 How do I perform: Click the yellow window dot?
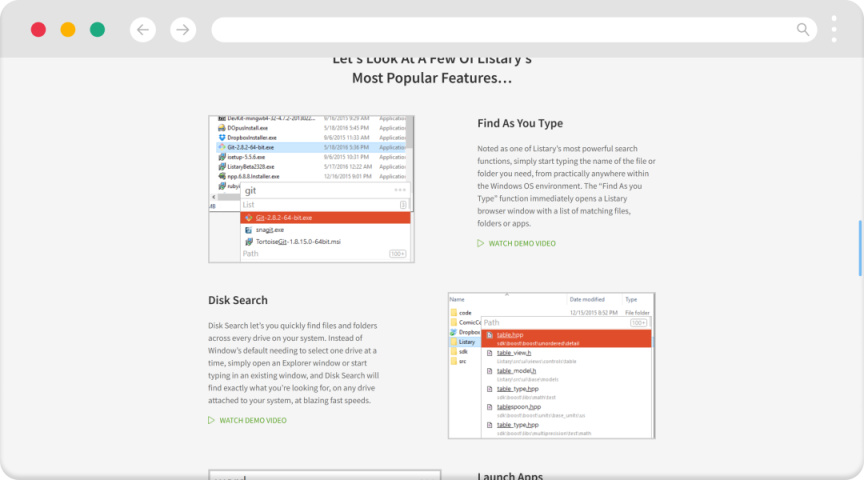pyautogui.click(x=68, y=30)
